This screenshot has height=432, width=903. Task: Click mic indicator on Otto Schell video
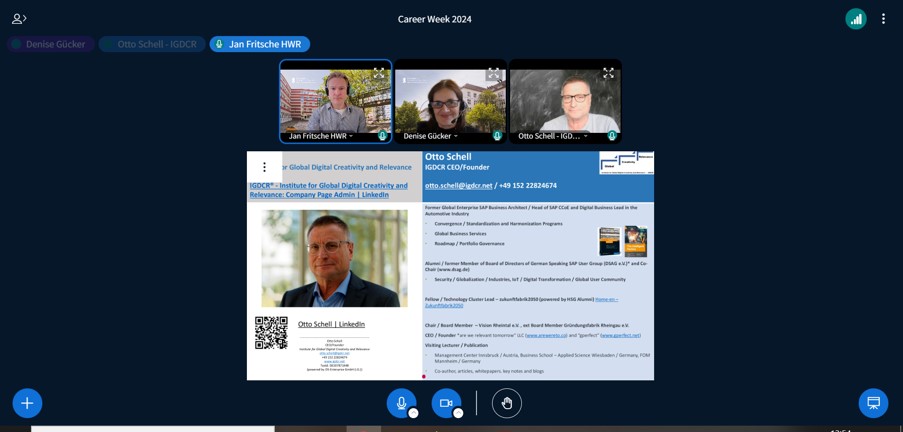(x=612, y=136)
